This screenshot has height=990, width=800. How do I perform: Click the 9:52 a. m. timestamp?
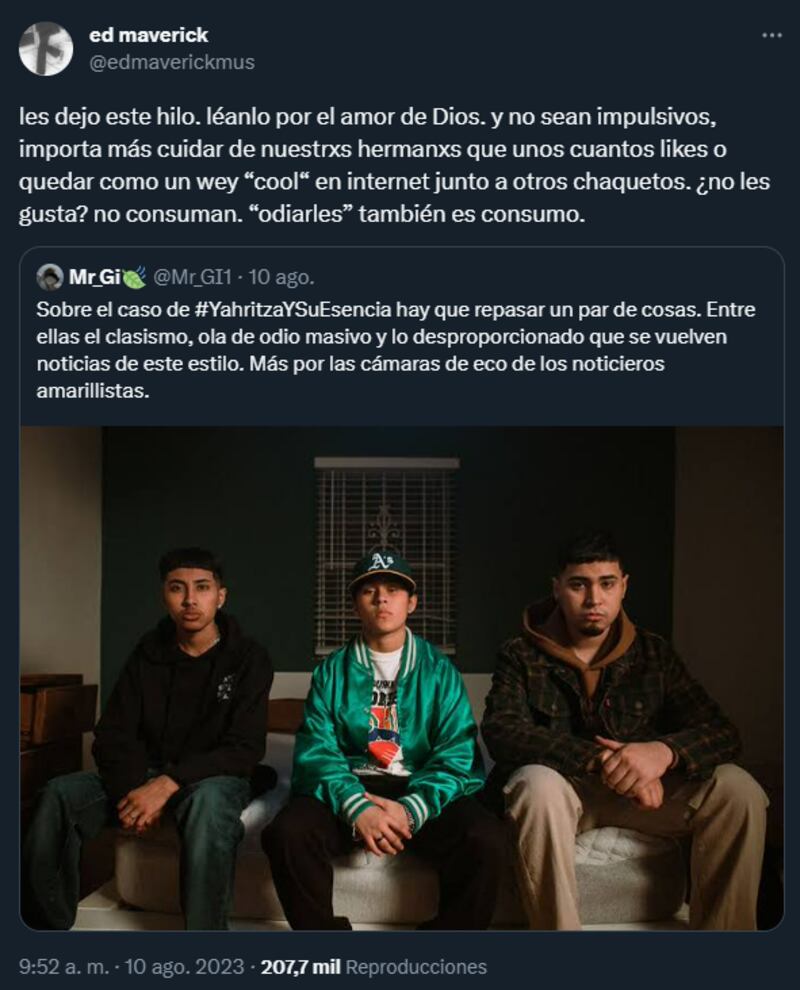(x=64, y=967)
